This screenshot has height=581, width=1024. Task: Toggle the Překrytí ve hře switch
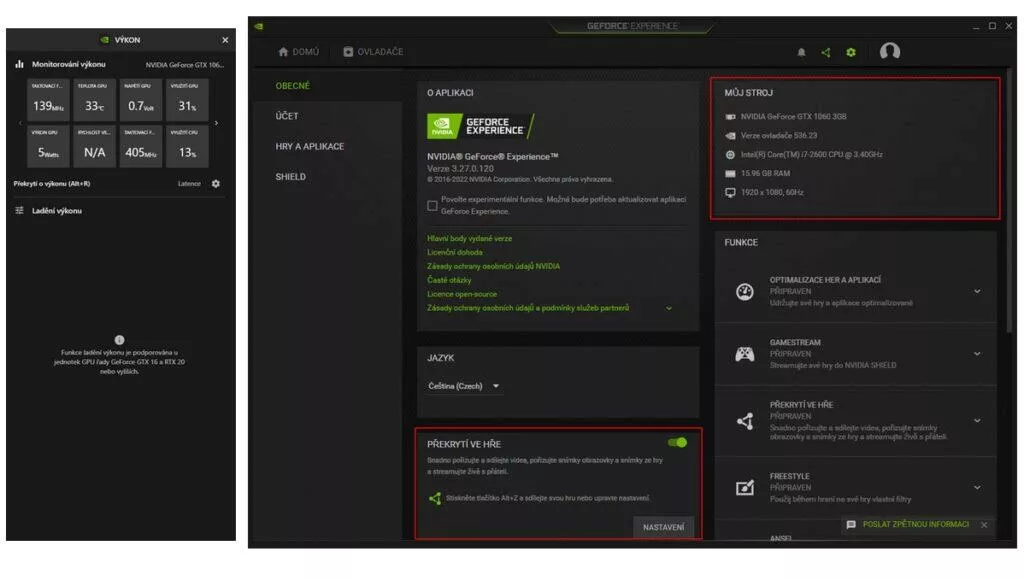point(677,442)
